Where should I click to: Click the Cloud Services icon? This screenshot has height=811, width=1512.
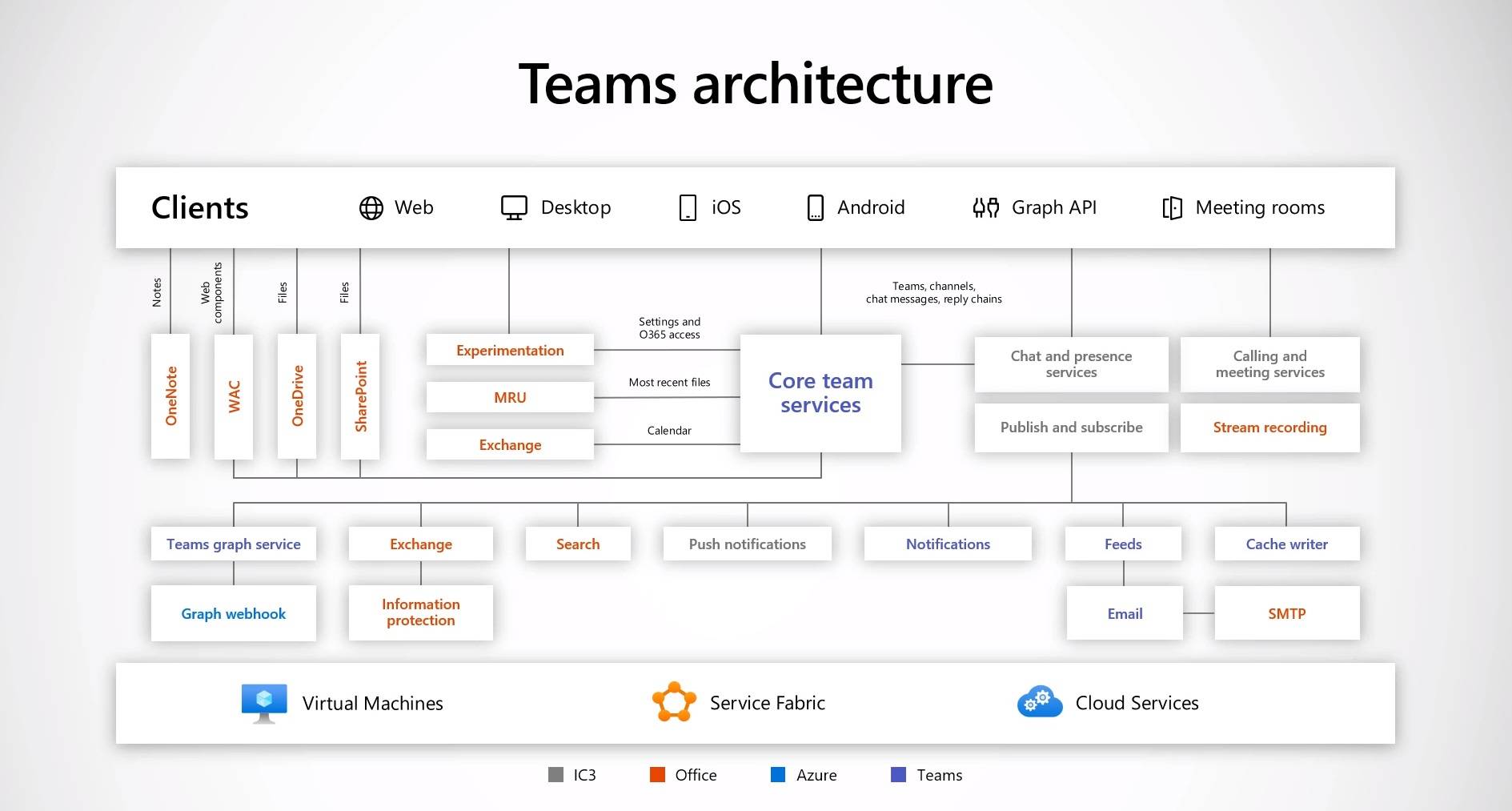click(x=1039, y=702)
